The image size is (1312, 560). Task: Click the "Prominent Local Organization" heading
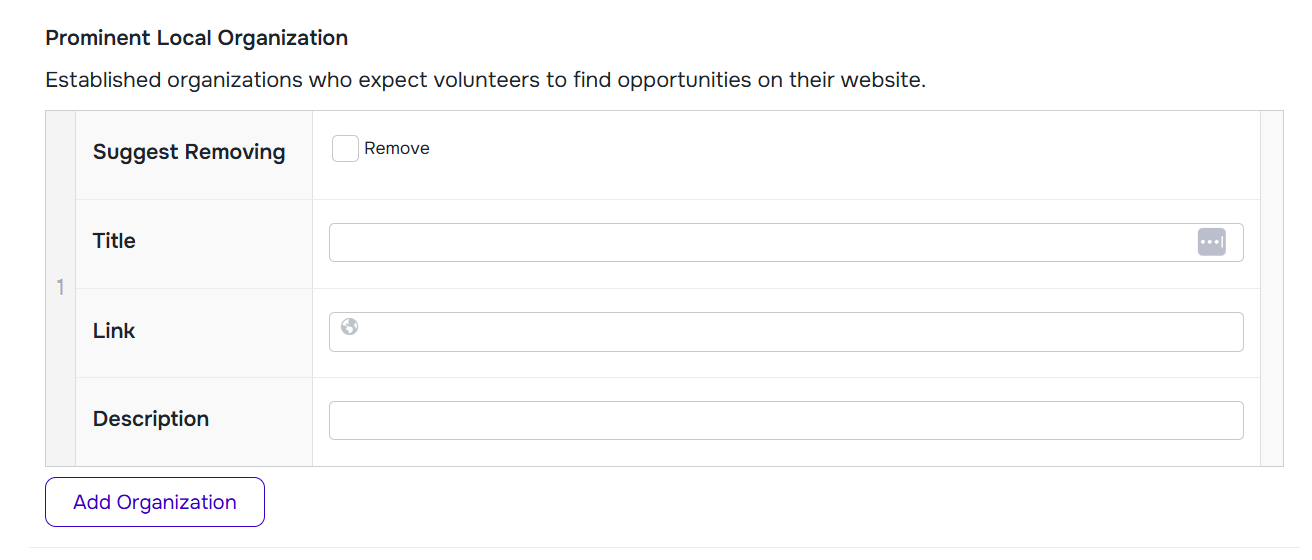tap(197, 38)
